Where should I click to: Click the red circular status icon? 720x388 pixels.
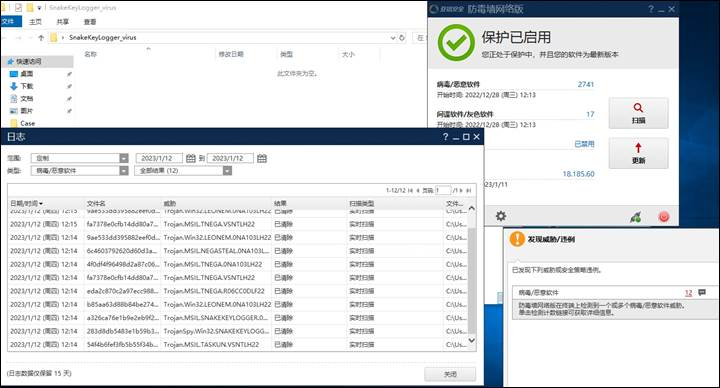point(664,217)
